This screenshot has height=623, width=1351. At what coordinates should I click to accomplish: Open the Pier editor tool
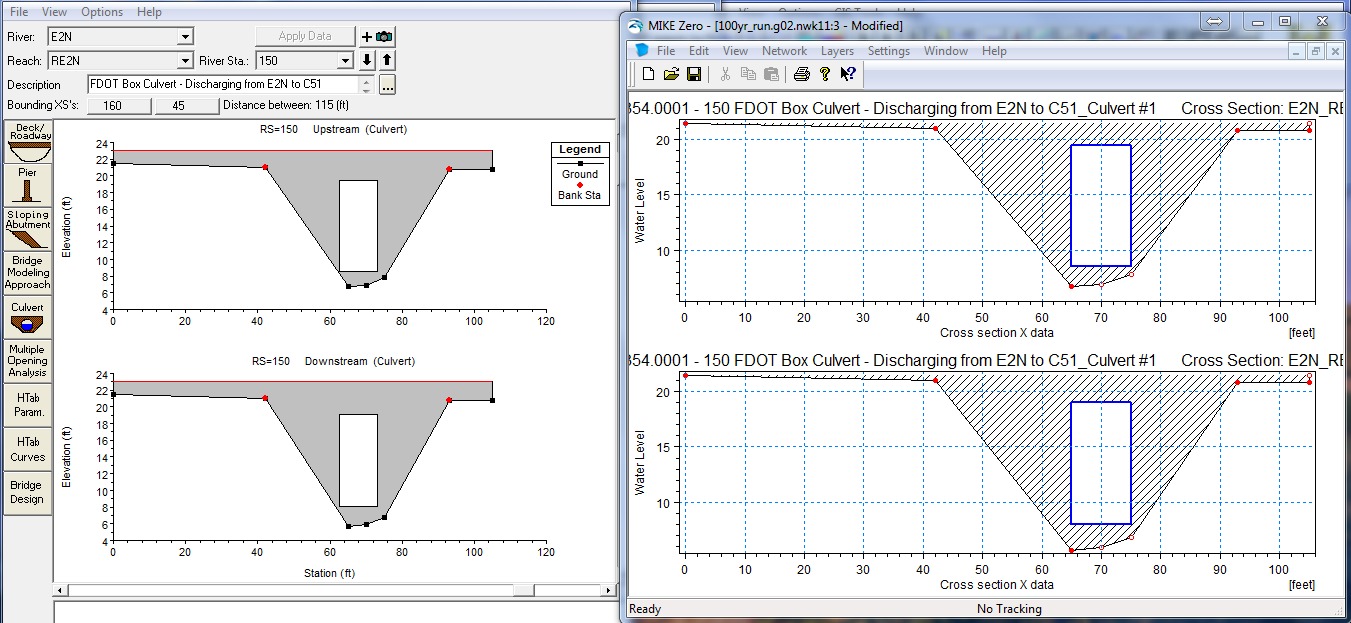(28, 186)
